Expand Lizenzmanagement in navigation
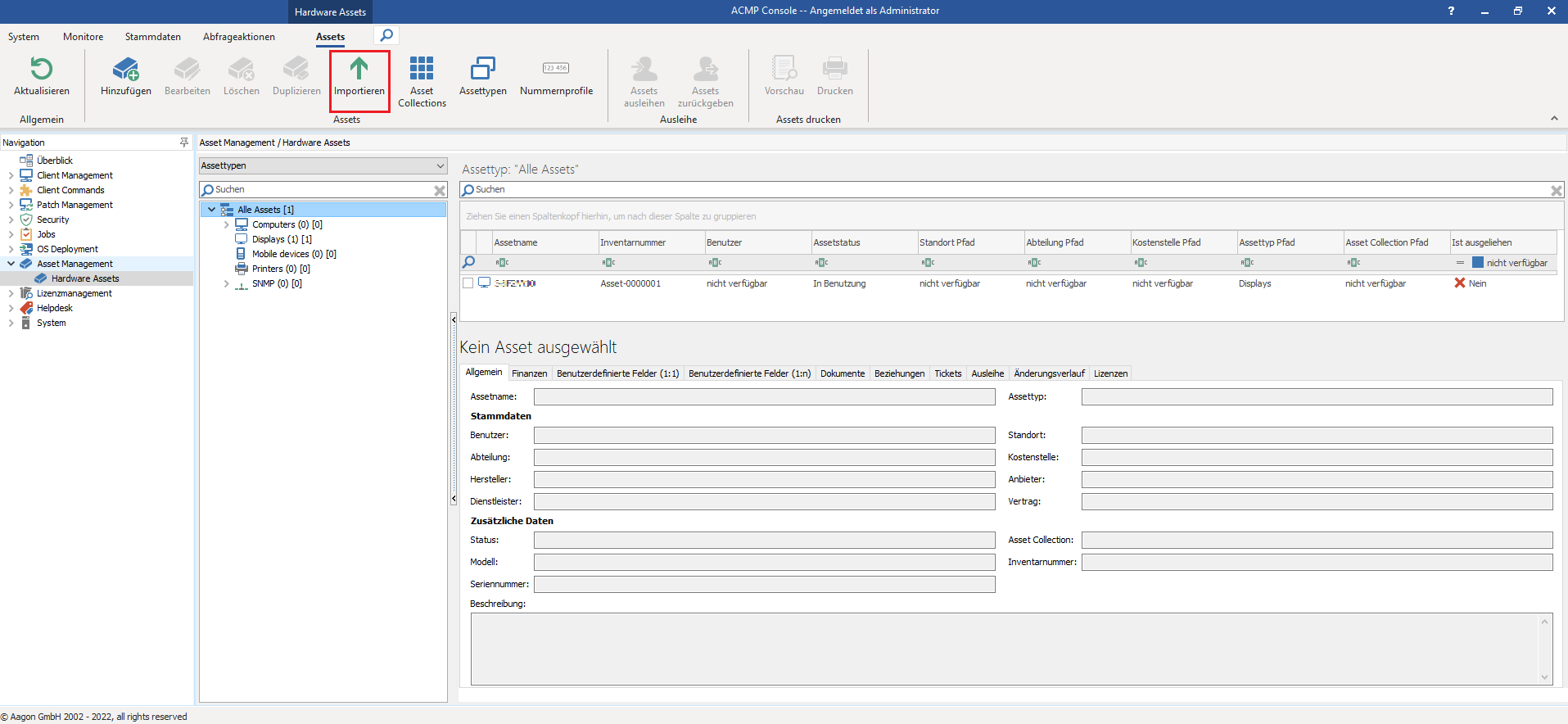Image resolution: width=1568 pixels, height=724 pixels. point(11,293)
